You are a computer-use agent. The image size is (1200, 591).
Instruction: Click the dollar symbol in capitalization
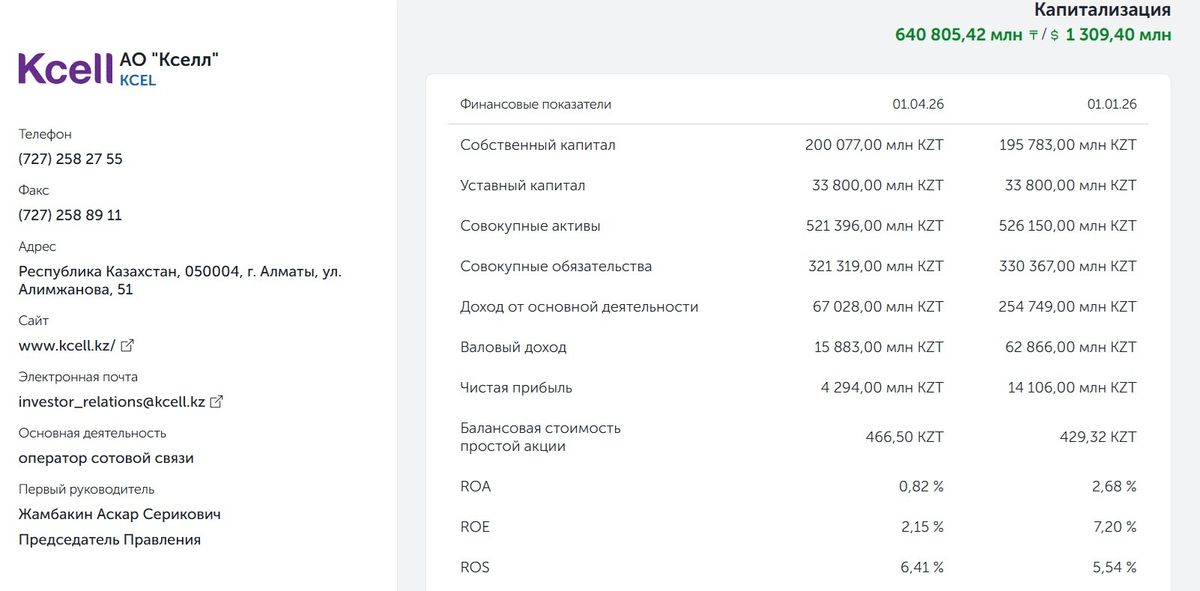tap(1055, 35)
